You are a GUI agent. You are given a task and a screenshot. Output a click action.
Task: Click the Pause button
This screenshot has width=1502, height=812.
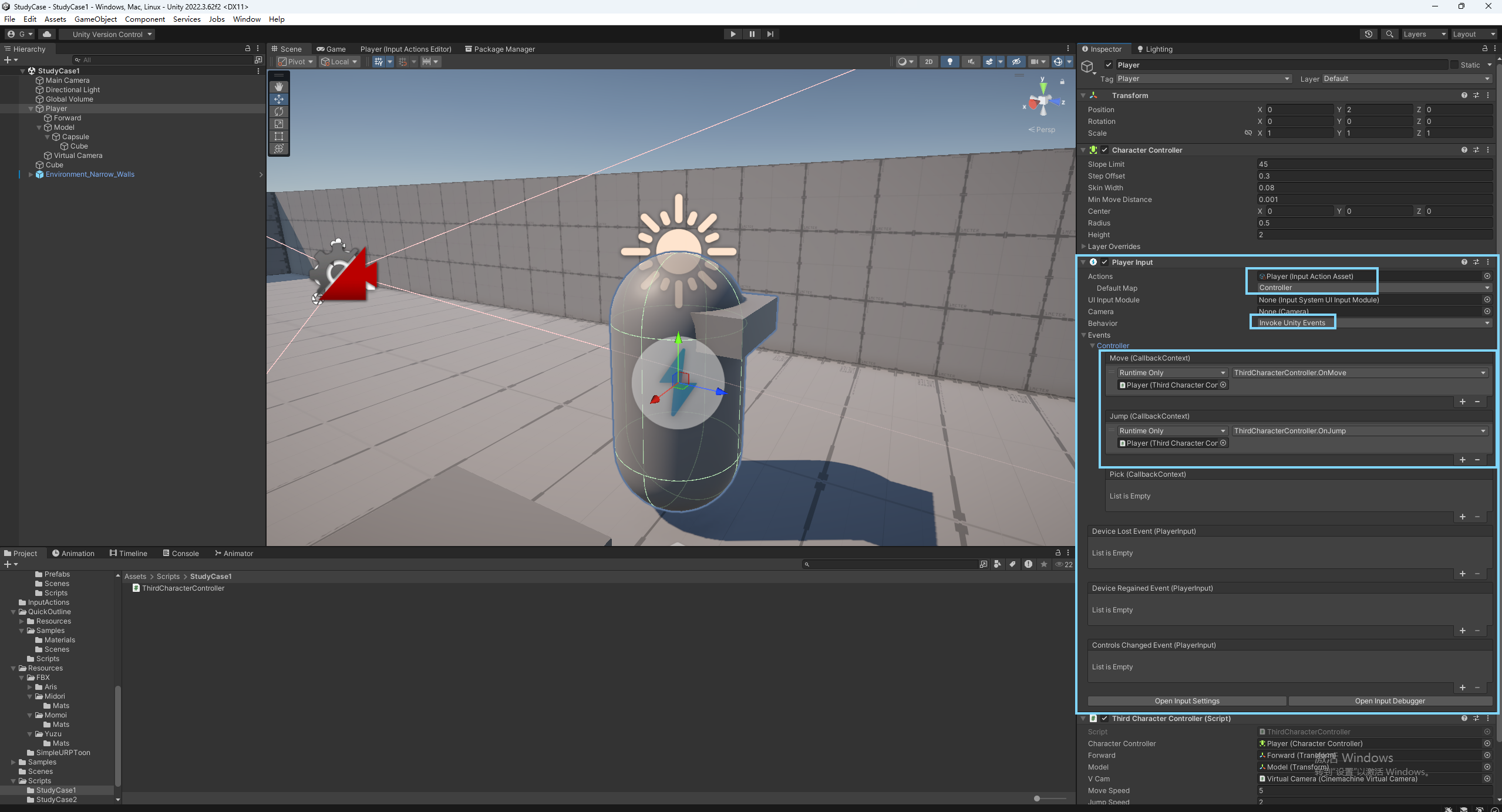(x=752, y=34)
